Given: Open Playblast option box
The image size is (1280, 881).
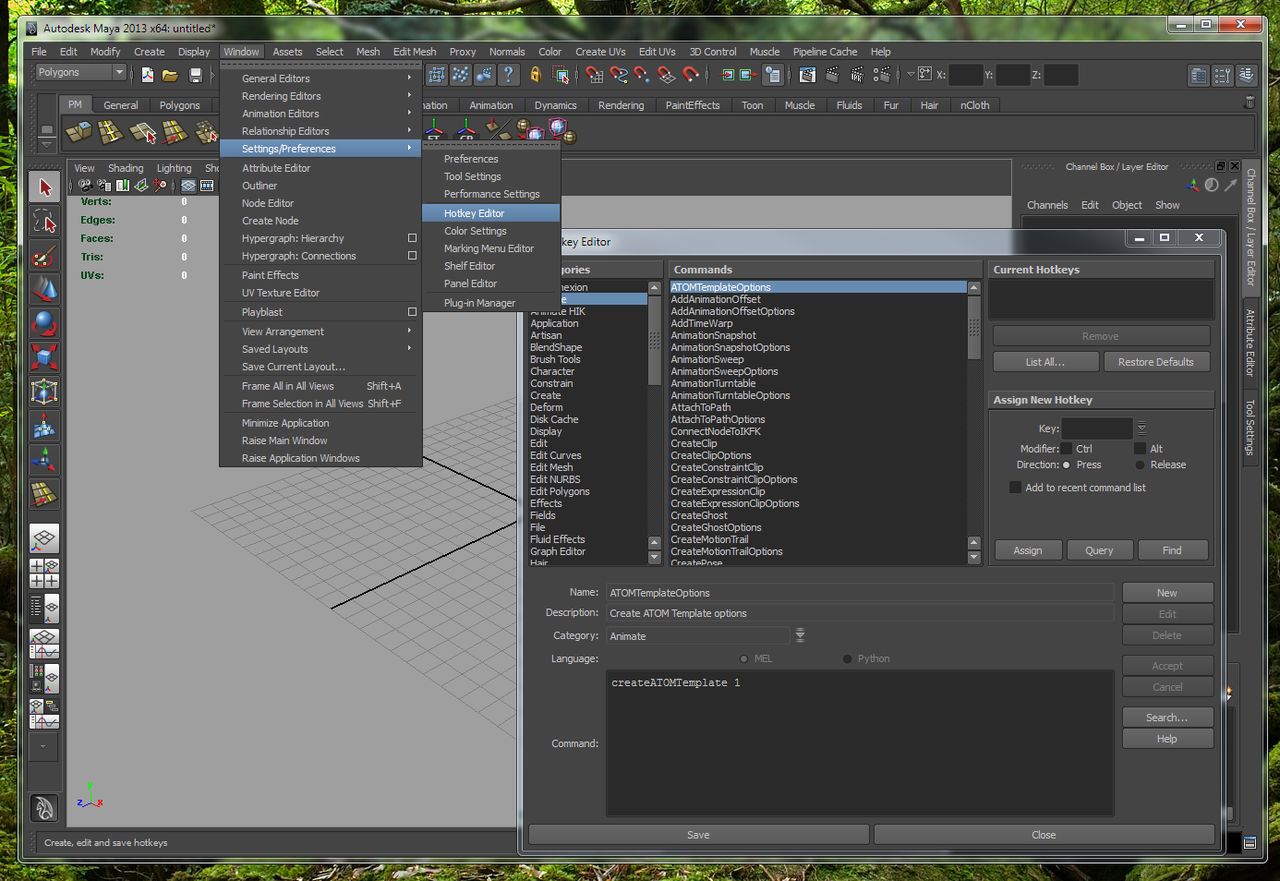Looking at the screenshot, I should pos(411,312).
